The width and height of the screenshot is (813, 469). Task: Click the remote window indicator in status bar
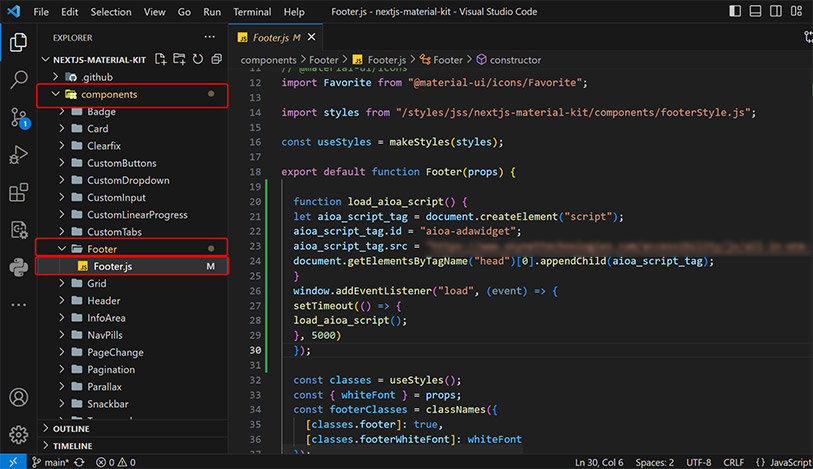(13, 462)
